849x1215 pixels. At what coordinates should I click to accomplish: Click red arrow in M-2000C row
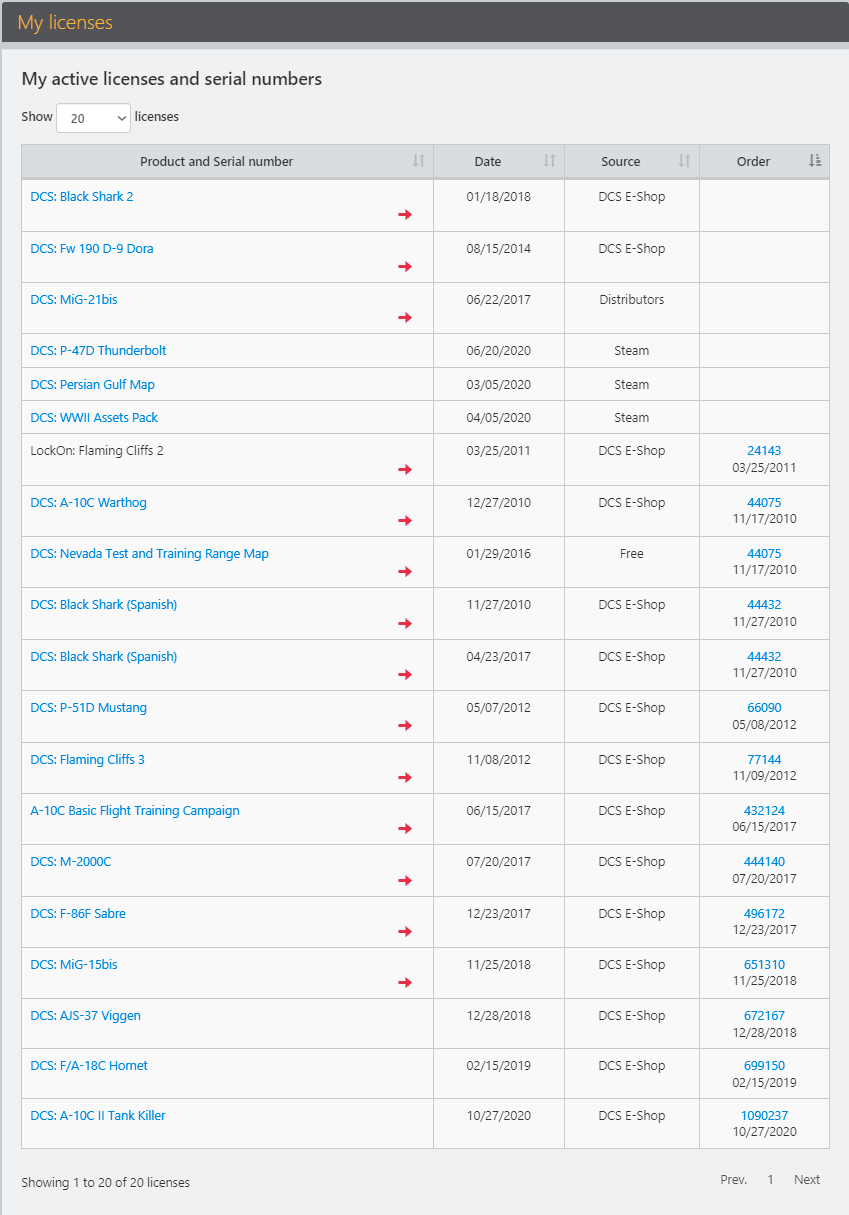(405, 881)
